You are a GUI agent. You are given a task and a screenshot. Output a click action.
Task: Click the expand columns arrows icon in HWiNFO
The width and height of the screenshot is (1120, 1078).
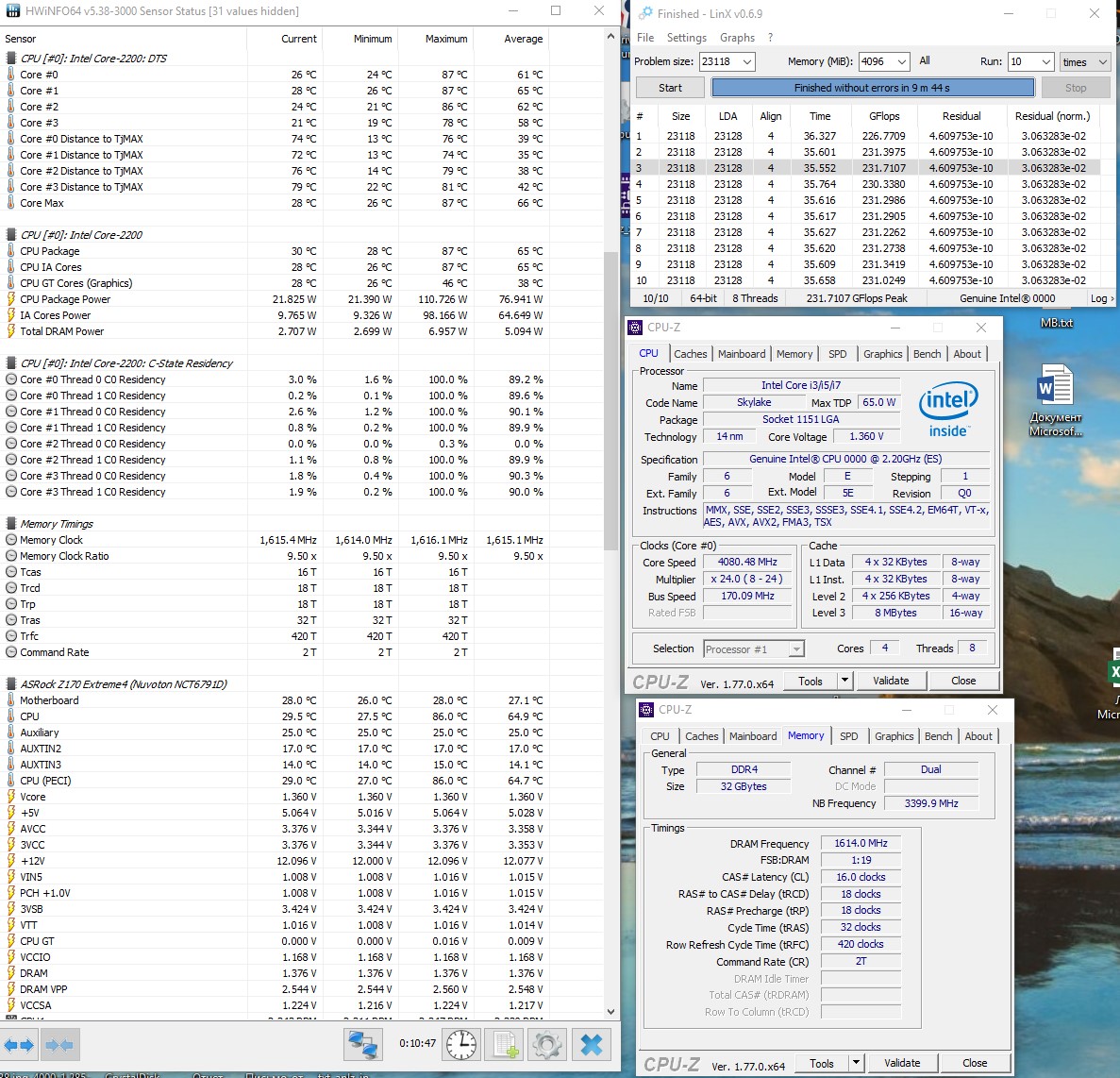pos(19,1045)
